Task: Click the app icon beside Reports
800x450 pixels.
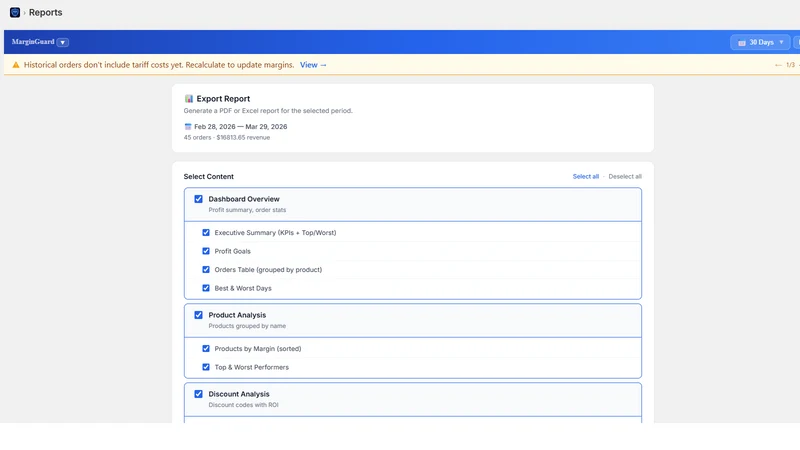Action: (x=15, y=12)
